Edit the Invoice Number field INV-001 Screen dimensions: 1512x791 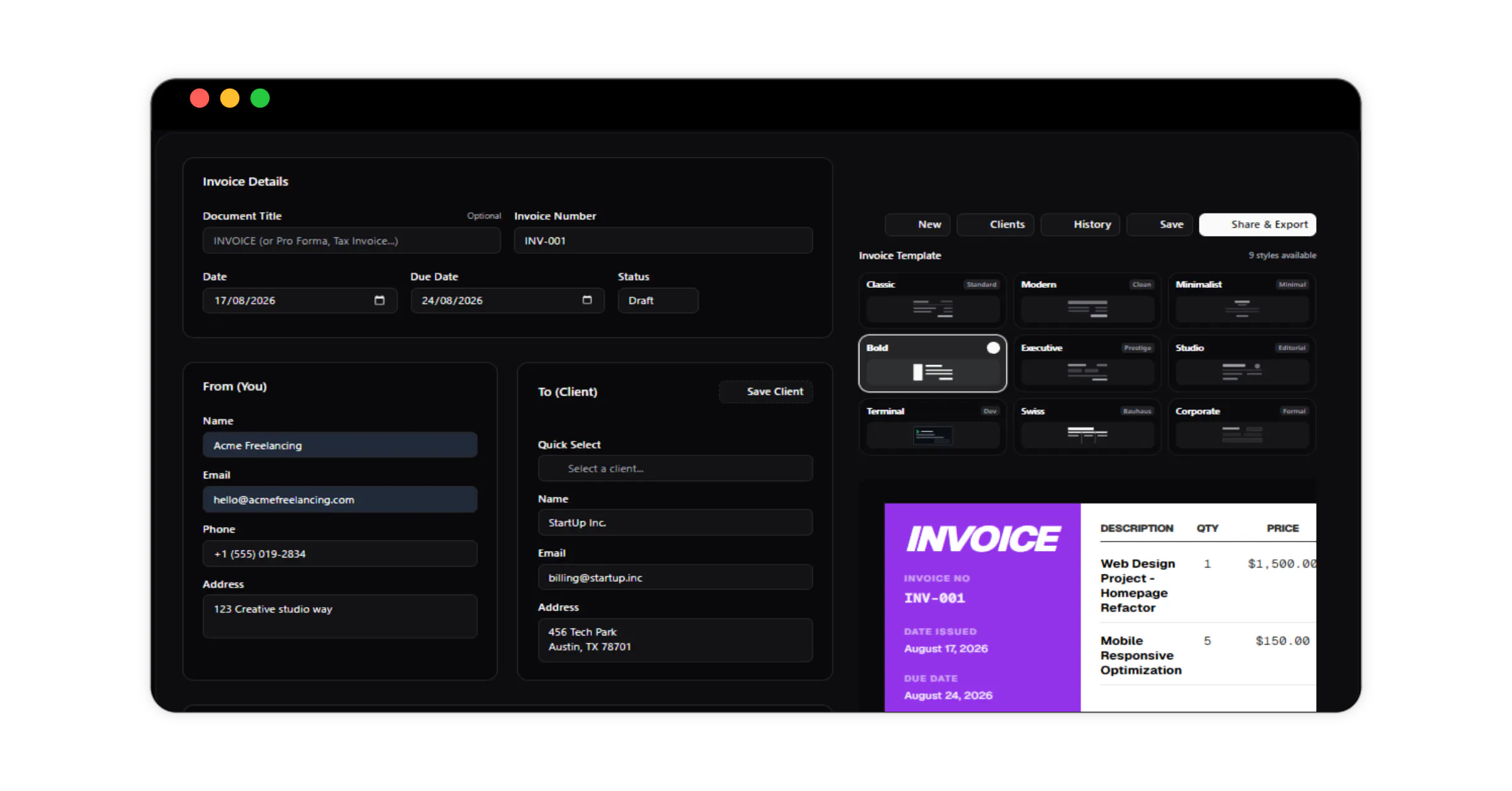663,241
